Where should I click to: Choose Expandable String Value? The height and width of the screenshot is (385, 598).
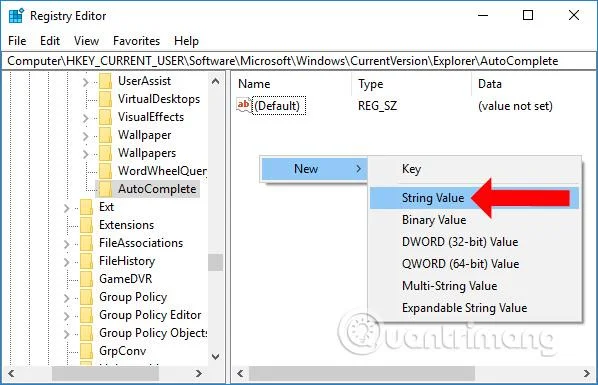click(x=474, y=308)
